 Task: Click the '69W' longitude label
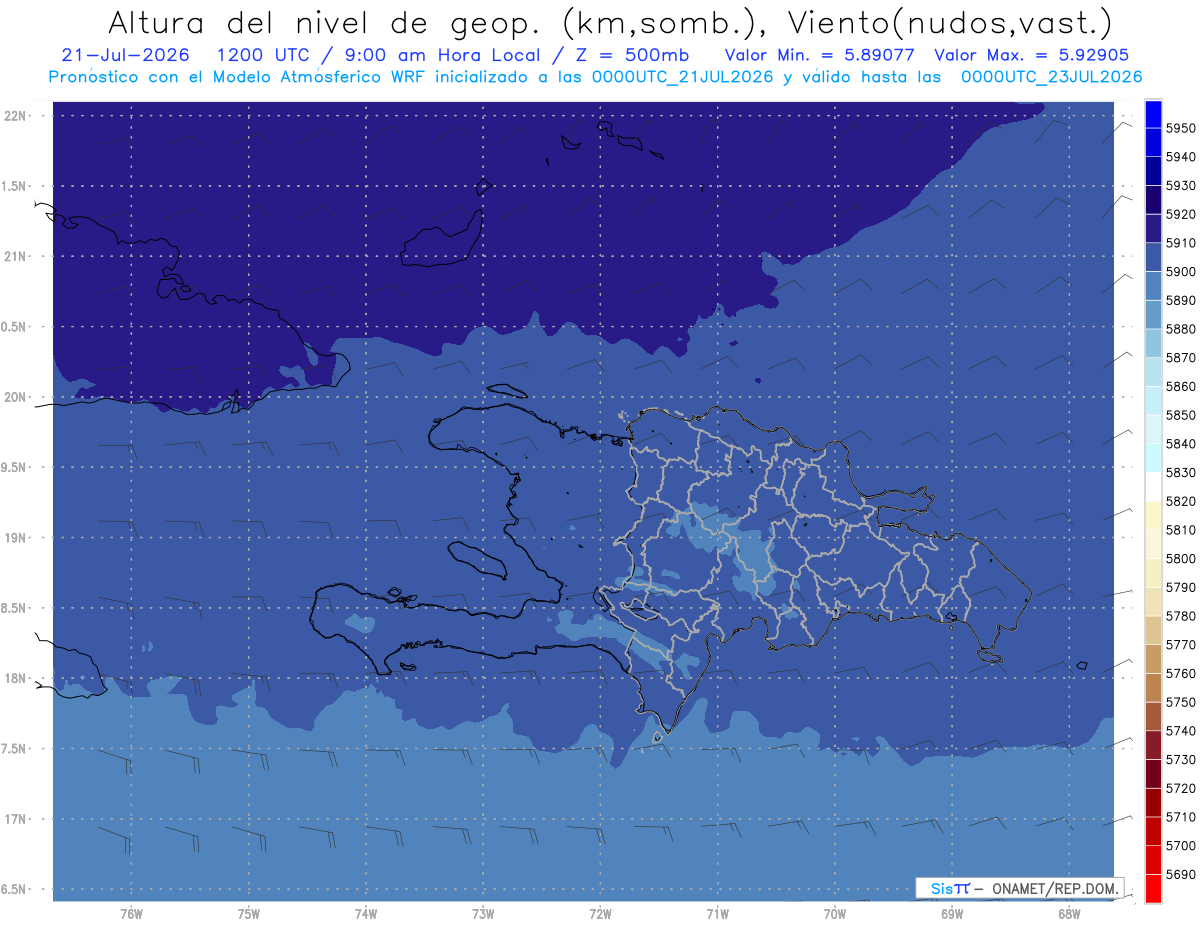[x=952, y=913]
